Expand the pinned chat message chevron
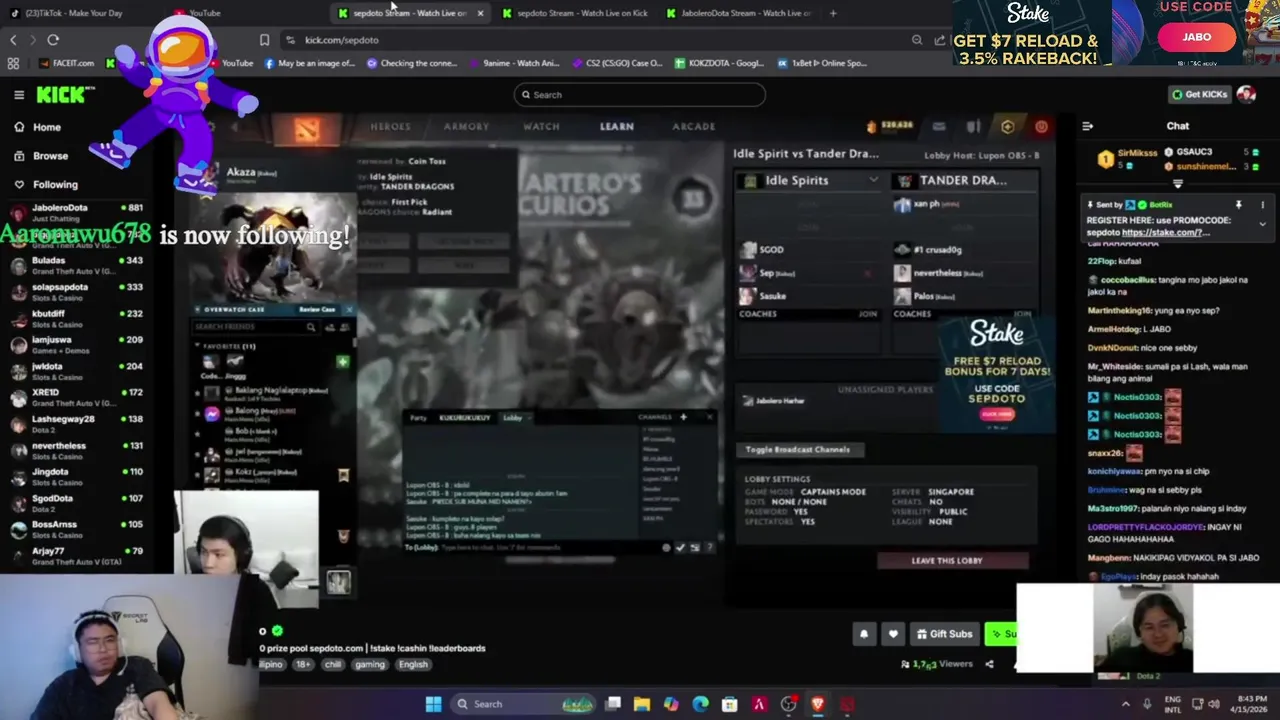Image resolution: width=1280 pixels, height=720 pixels. (x=1262, y=224)
